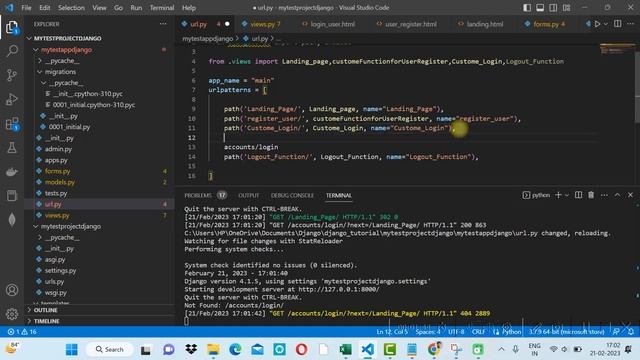Open the Extensions view
640x360 pixels.
coord(12,123)
